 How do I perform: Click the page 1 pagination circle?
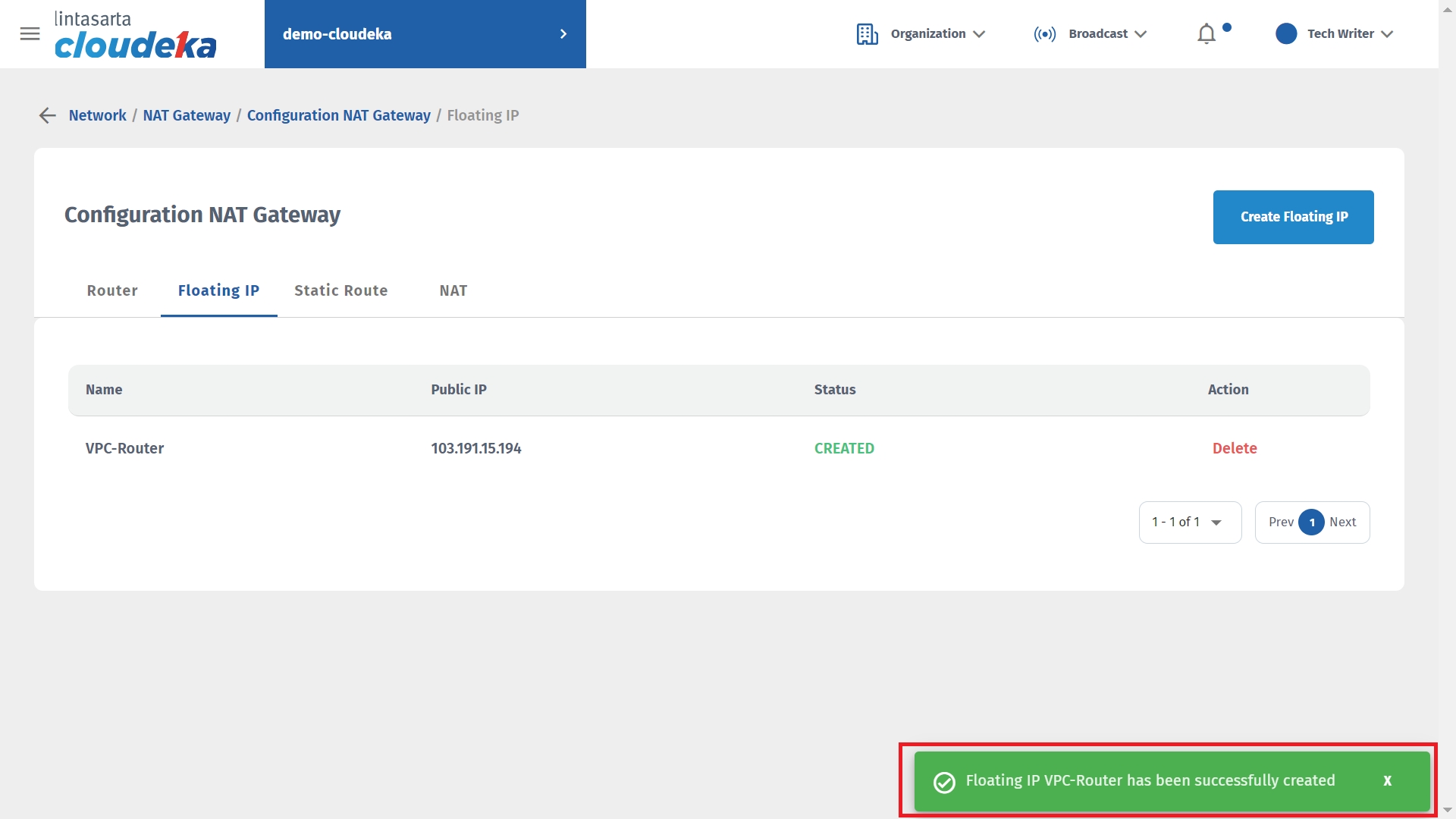1311,522
